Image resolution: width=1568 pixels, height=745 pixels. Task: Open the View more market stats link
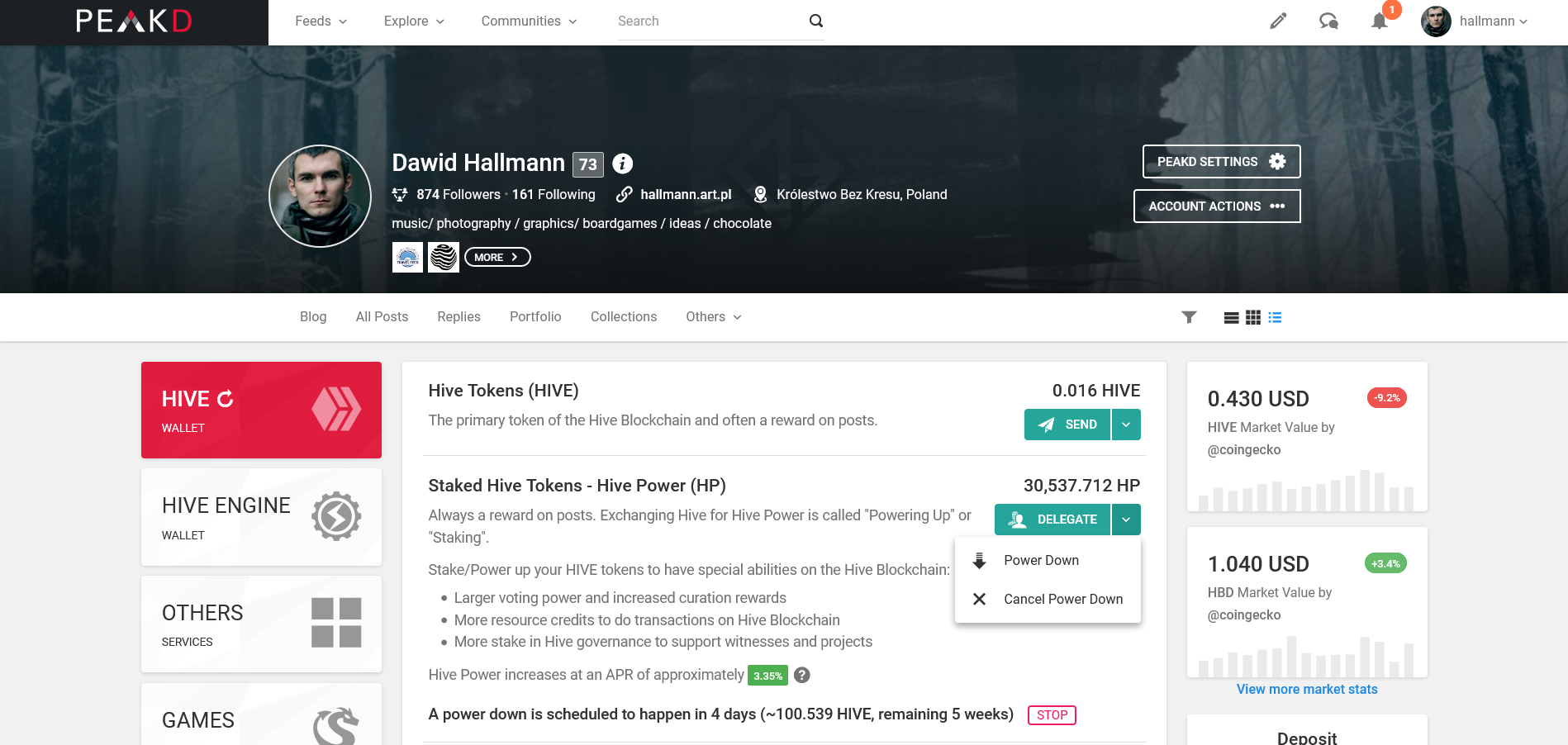click(1307, 689)
